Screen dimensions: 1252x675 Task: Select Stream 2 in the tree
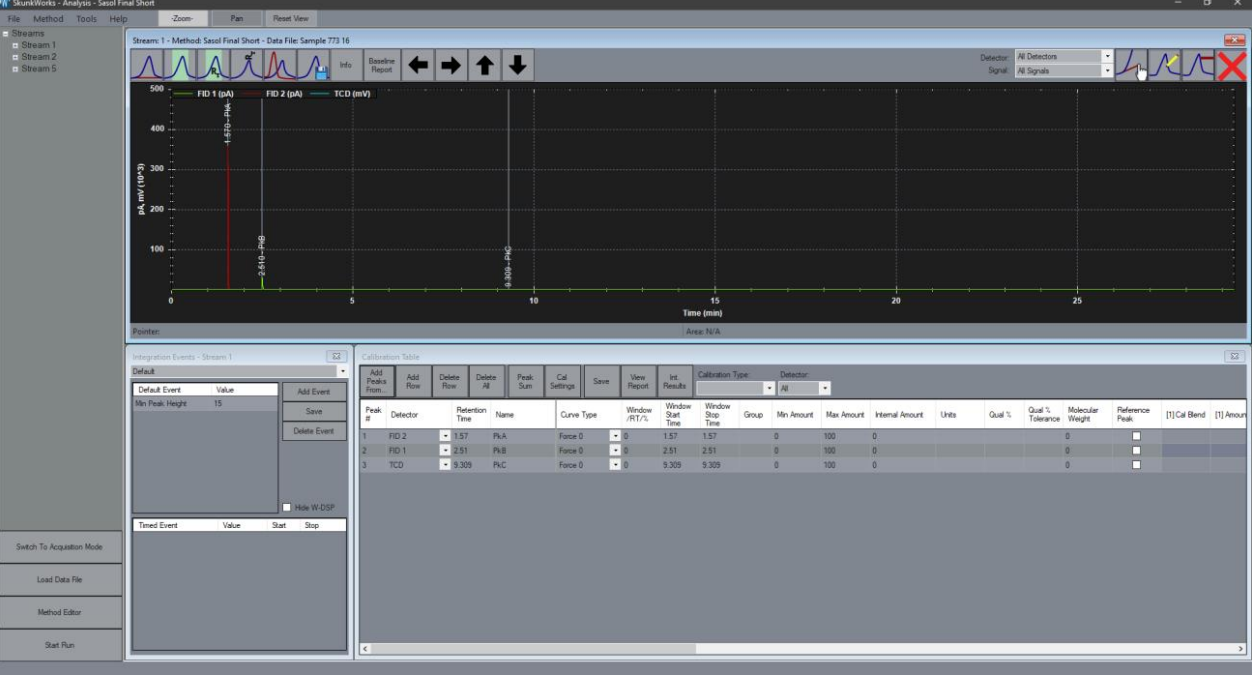[x=39, y=57]
